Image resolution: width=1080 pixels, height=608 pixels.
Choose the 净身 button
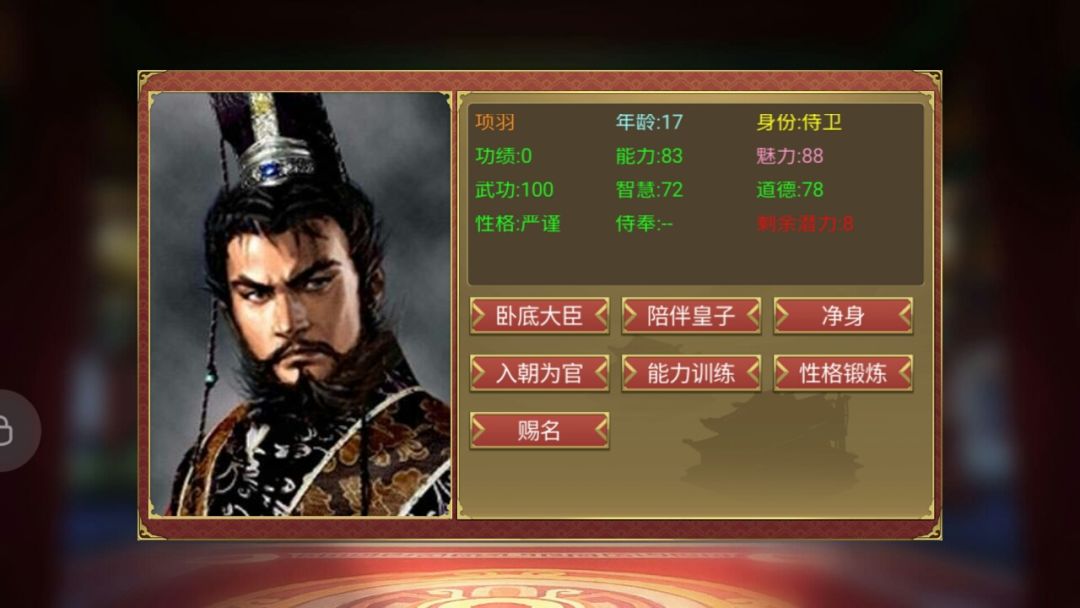843,316
